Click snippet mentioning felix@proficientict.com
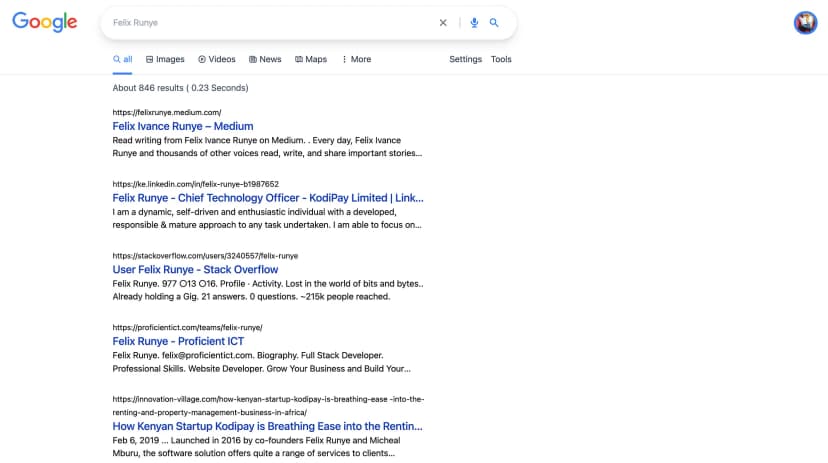 tap(261, 362)
